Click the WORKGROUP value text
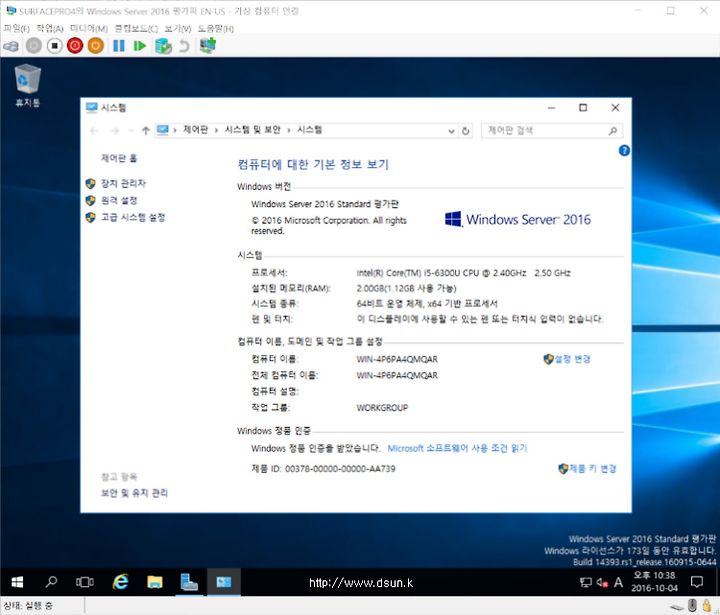Image resolution: width=720 pixels, height=615 pixels. pos(382,408)
